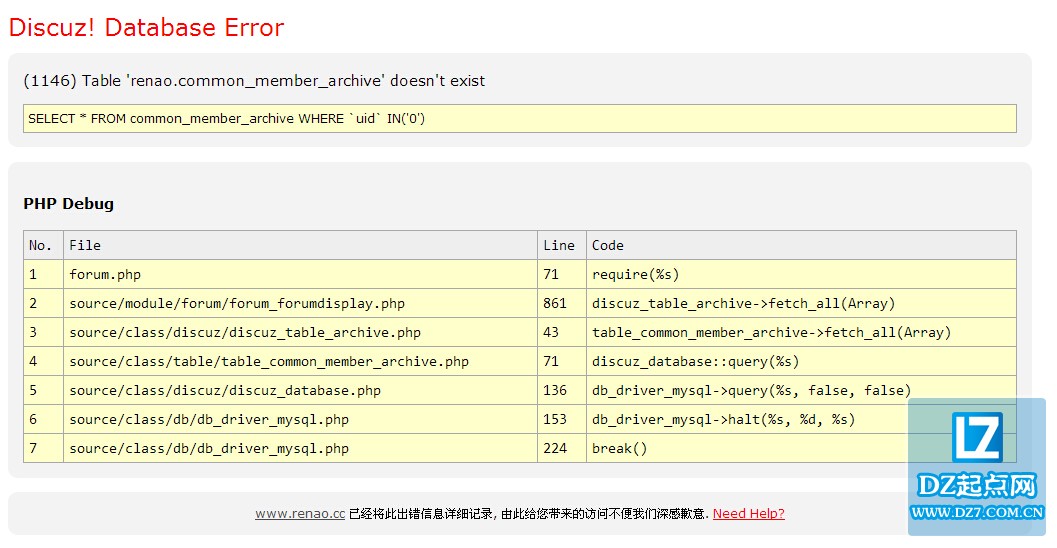The image size is (1057, 548).
Task: Click db_driver_mysql->halt(%s, %d, %s) cell
Action: click(x=801, y=419)
